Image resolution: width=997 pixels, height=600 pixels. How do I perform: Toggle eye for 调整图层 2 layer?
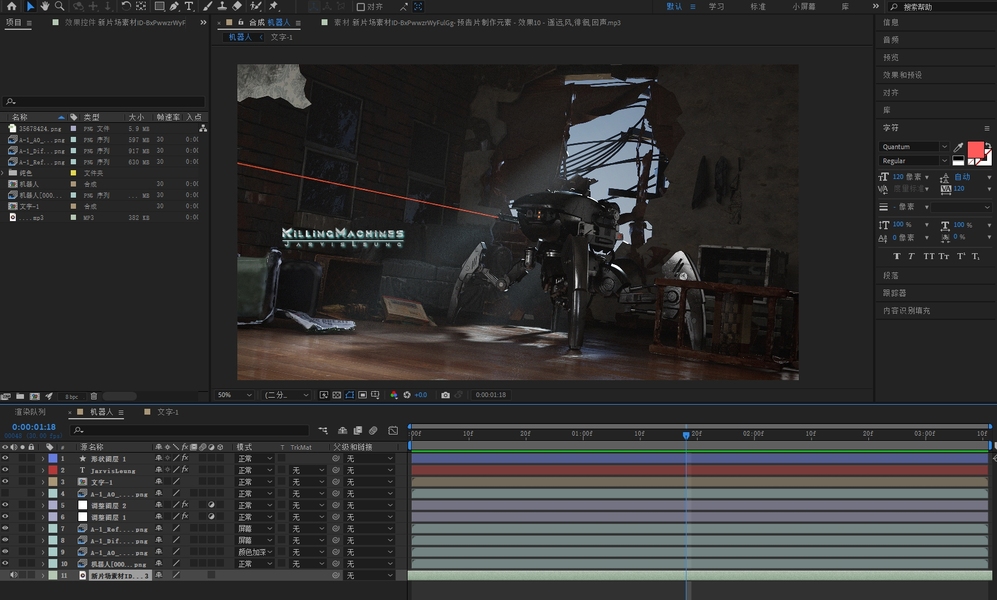tap(5, 505)
